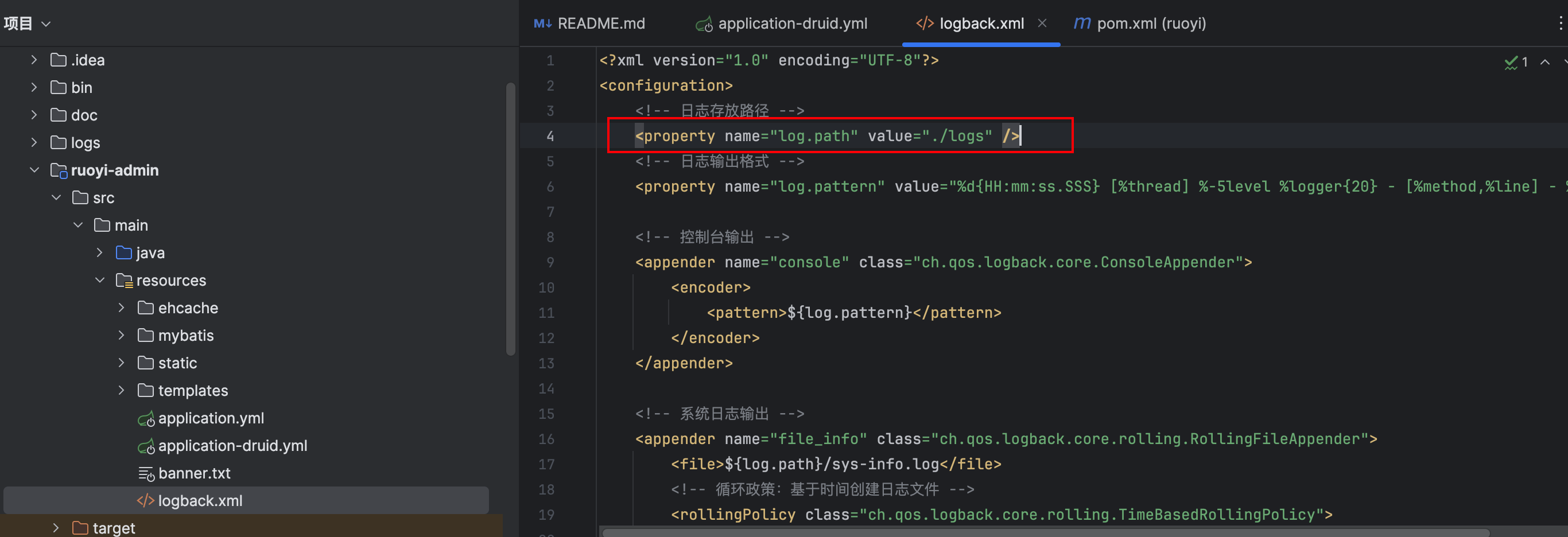Click the project tree vertical scrollbar
This screenshot has width=1568, height=537.
click(511, 219)
